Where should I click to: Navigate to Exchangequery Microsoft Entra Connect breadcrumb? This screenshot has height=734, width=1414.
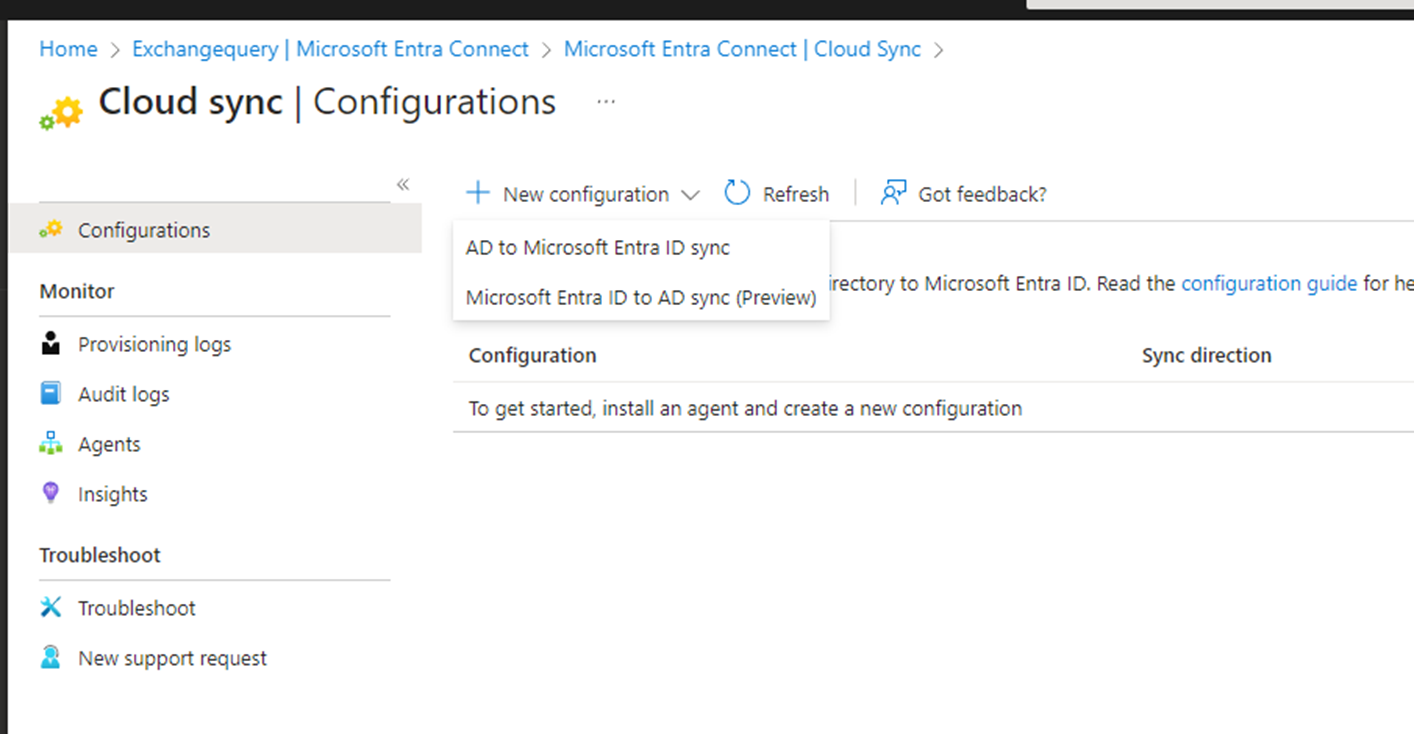[x=330, y=49]
